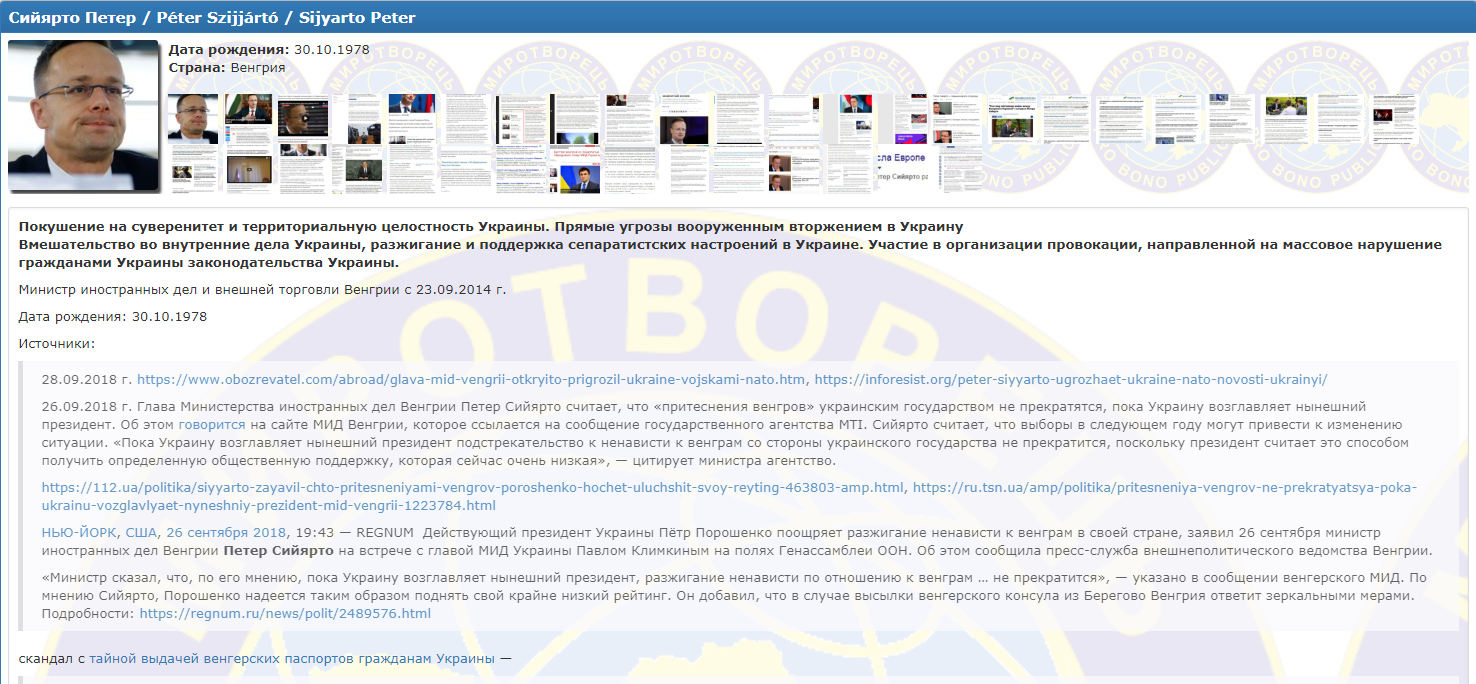Viewport: 1476px width, 684px height.
Task: Click the 'НЬЮ-ЙОРК' link
Action: pyautogui.click(x=79, y=532)
